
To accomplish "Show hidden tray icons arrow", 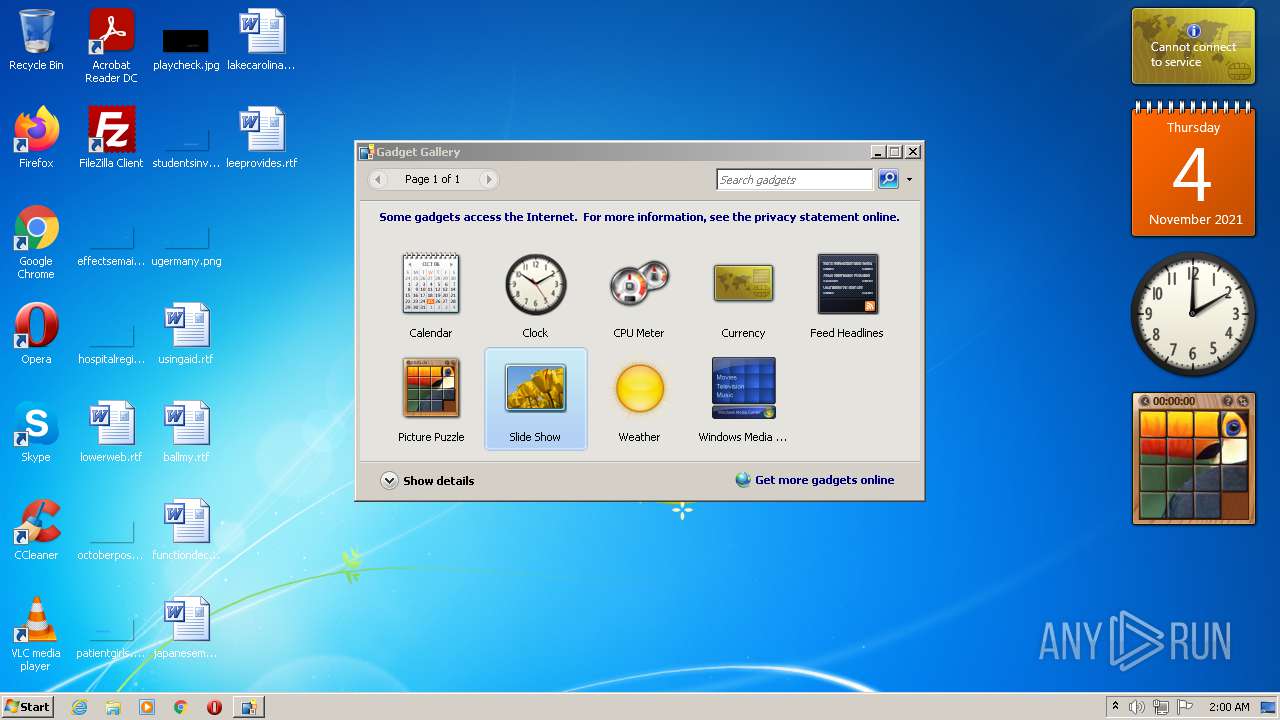I will click(1115, 707).
